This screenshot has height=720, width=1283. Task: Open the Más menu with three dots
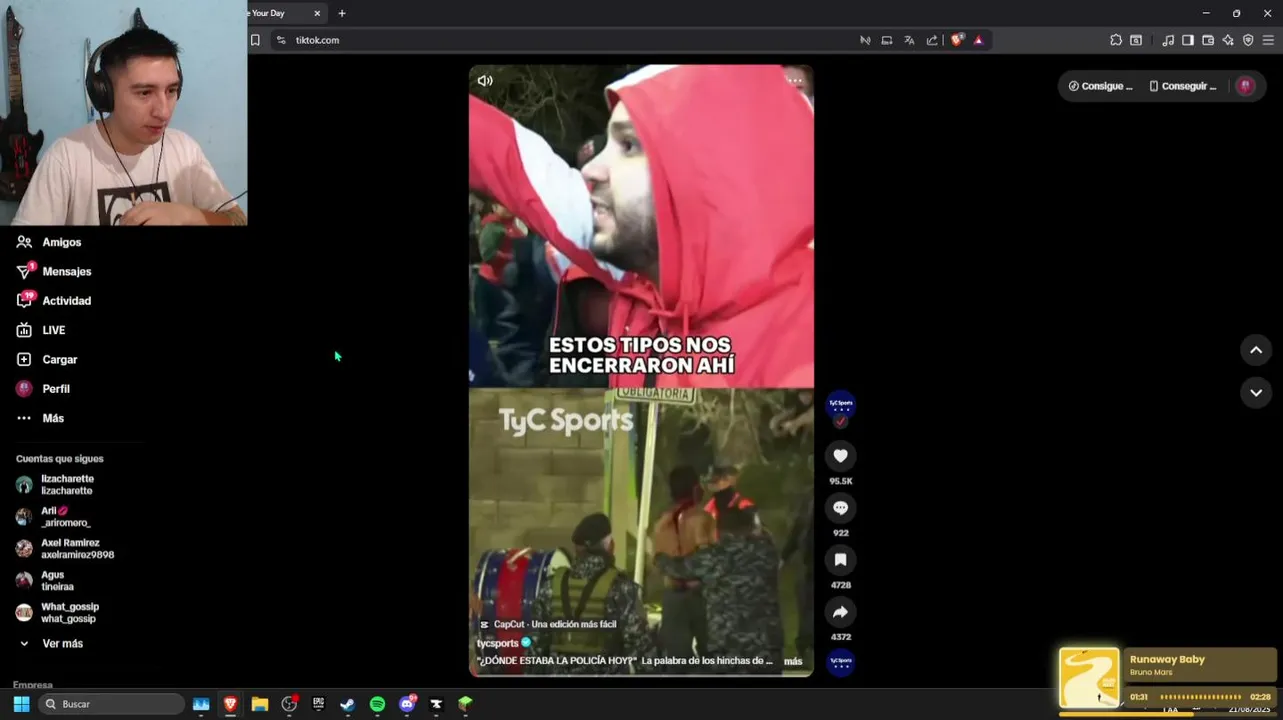click(39, 418)
